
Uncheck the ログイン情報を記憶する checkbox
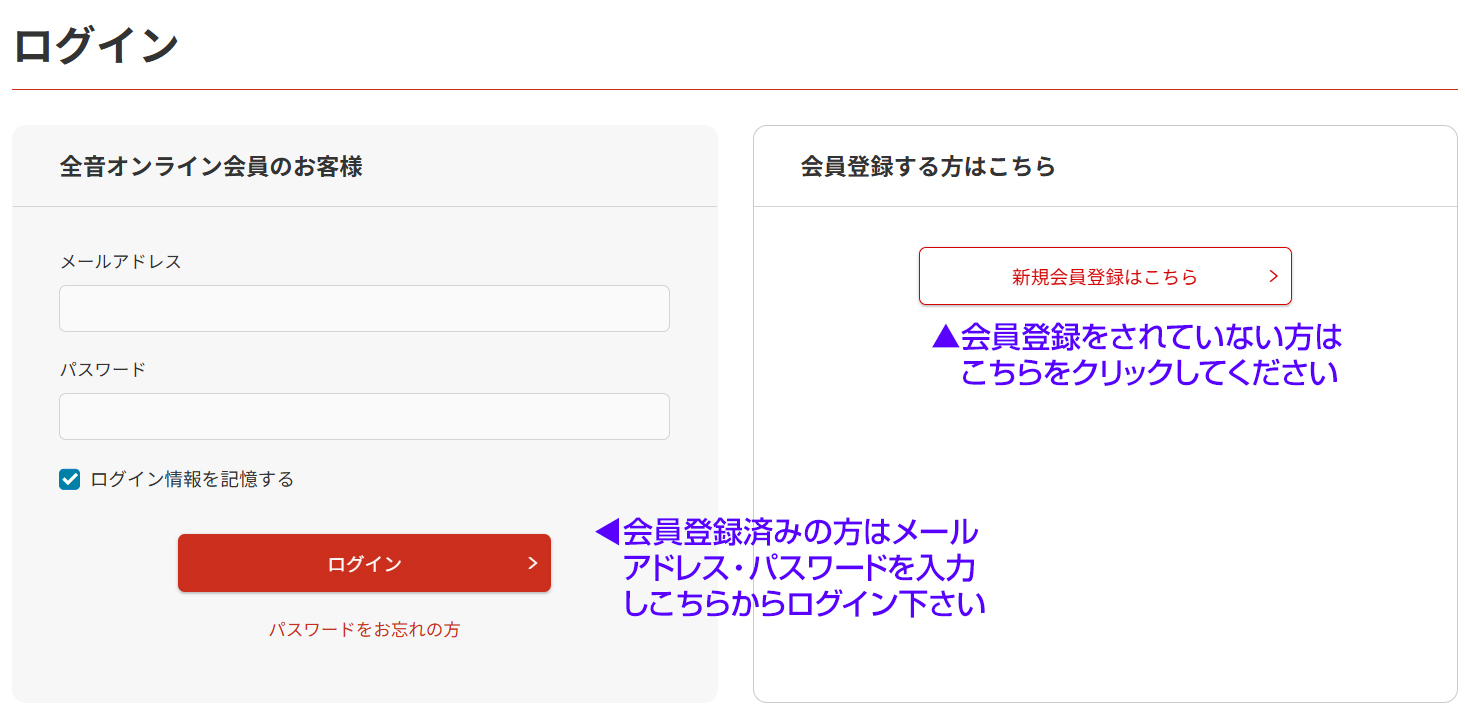[69, 480]
